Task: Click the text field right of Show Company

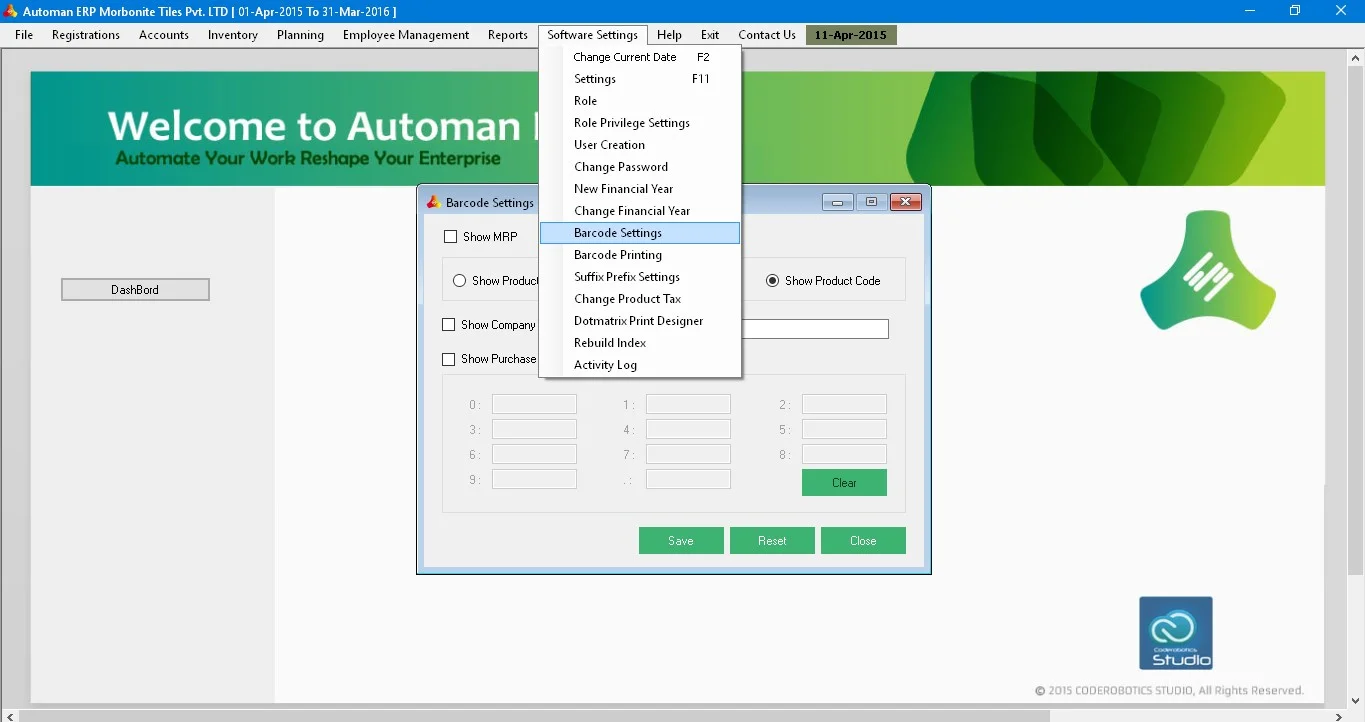Action: click(815, 329)
